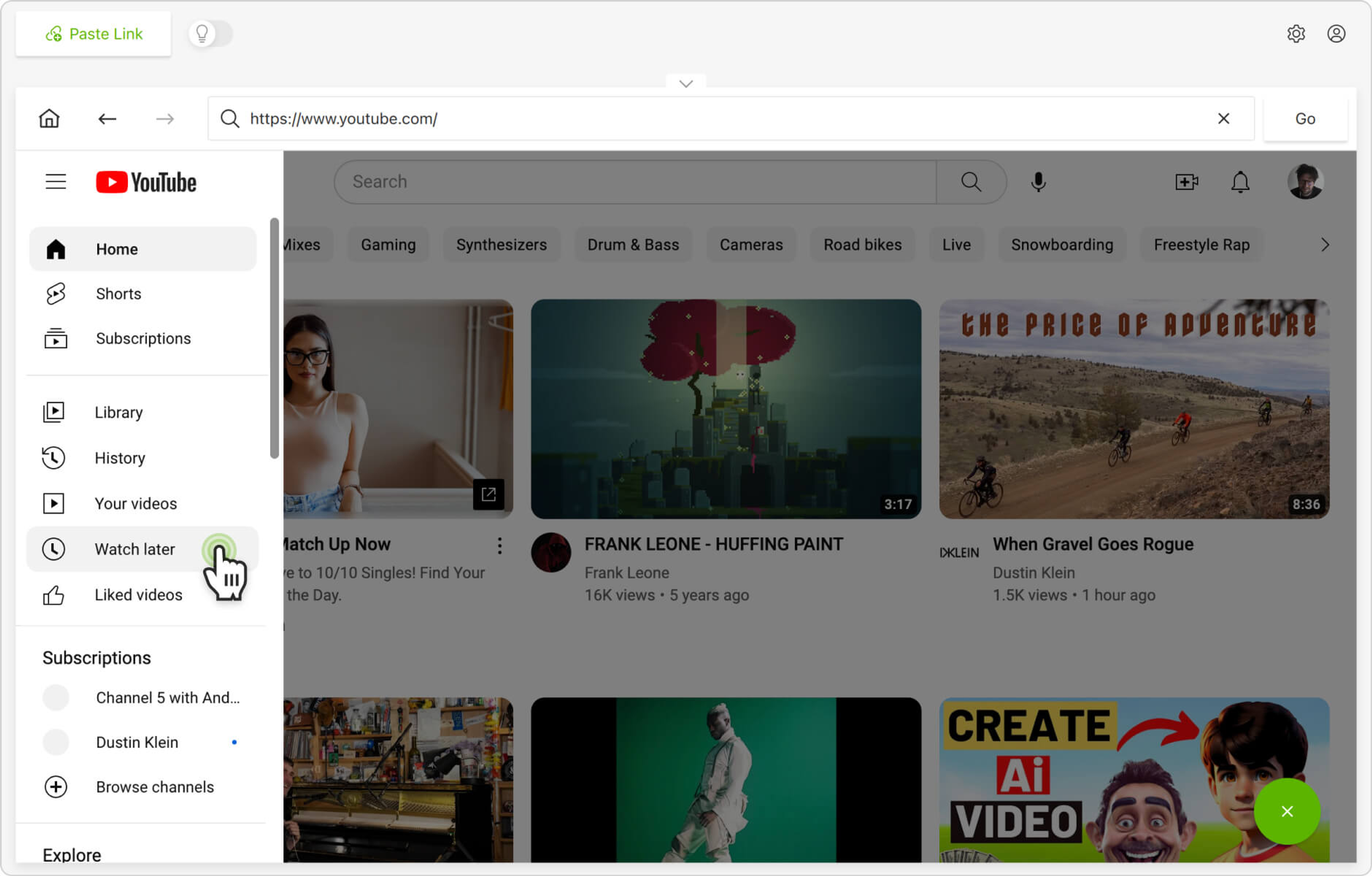Collapse the YouTube hamburger guide menu

click(56, 182)
